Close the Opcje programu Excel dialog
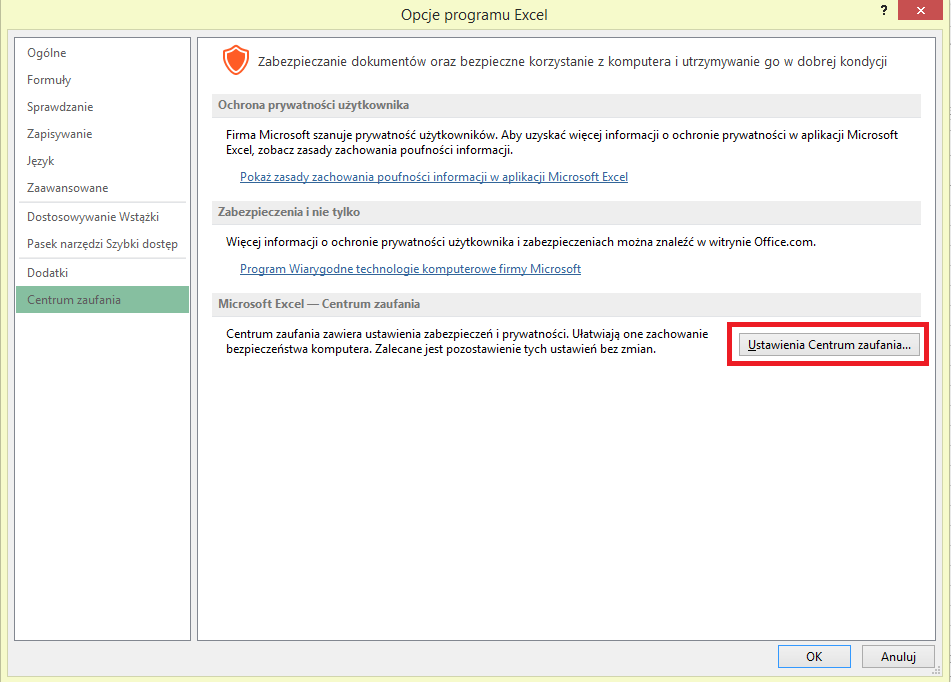 pos(920,10)
